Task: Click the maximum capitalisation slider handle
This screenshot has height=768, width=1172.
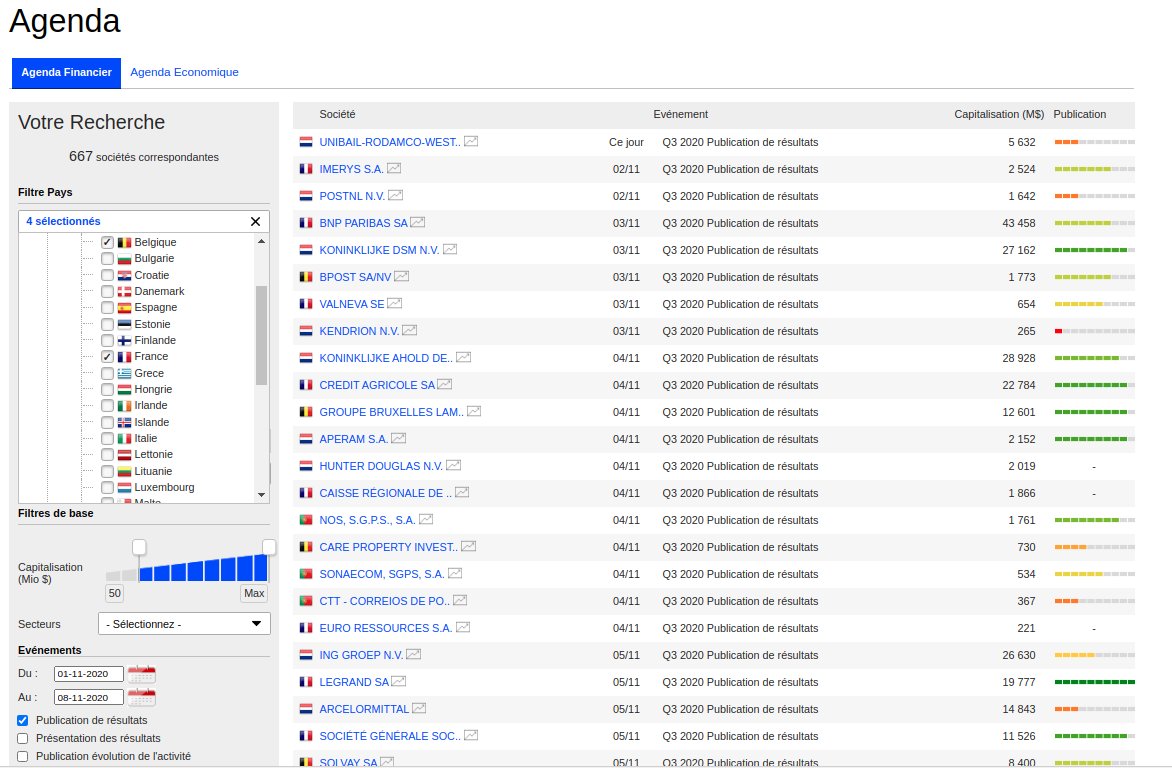Action: (268, 547)
